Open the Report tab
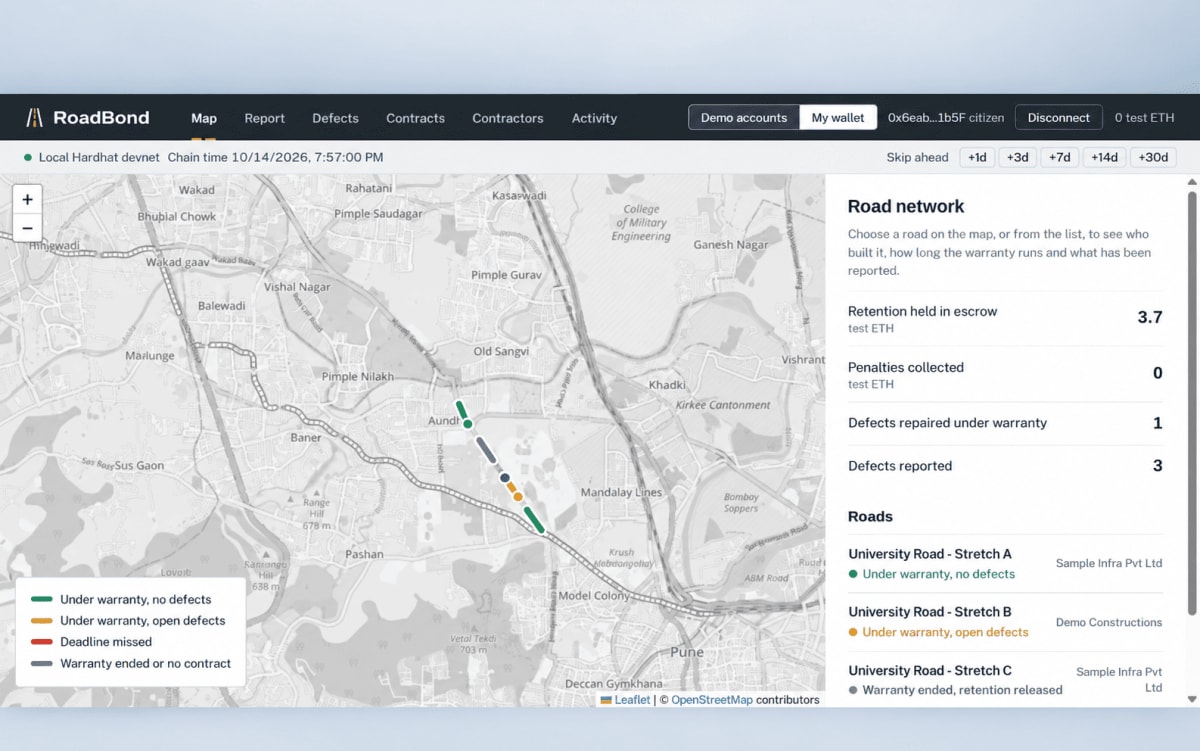This screenshot has height=751, width=1200. pyautogui.click(x=265, y=118)
